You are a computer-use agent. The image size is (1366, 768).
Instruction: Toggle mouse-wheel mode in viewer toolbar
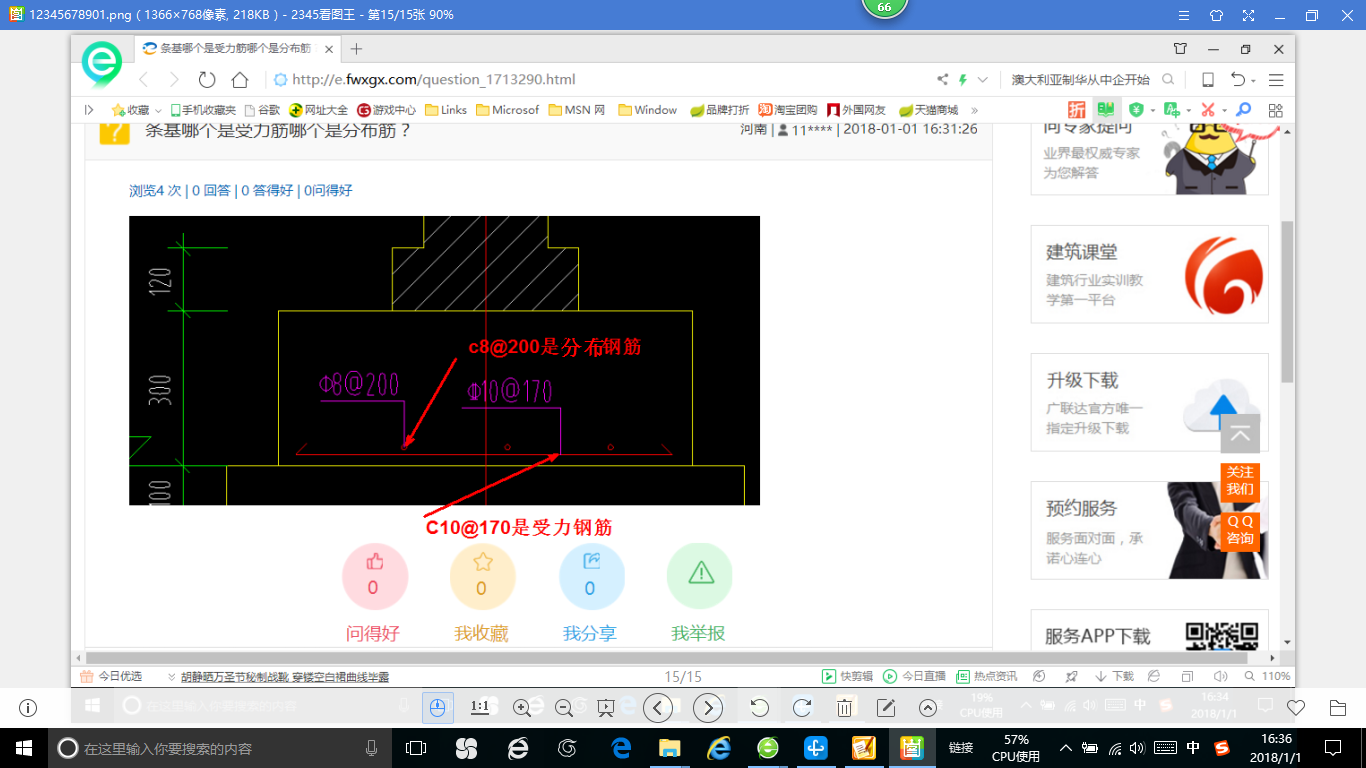pyautogui.click(x=437, y=708)
